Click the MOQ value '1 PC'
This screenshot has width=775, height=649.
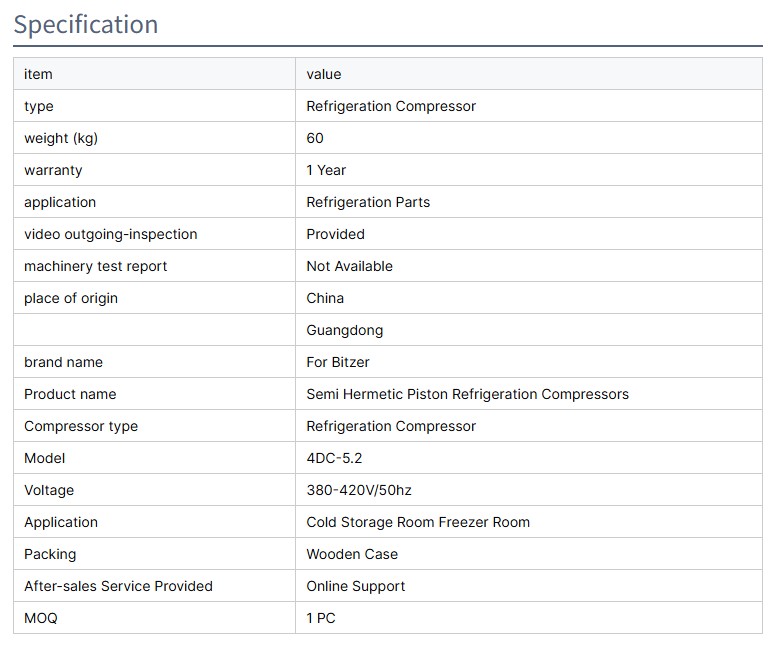[321, 618]
